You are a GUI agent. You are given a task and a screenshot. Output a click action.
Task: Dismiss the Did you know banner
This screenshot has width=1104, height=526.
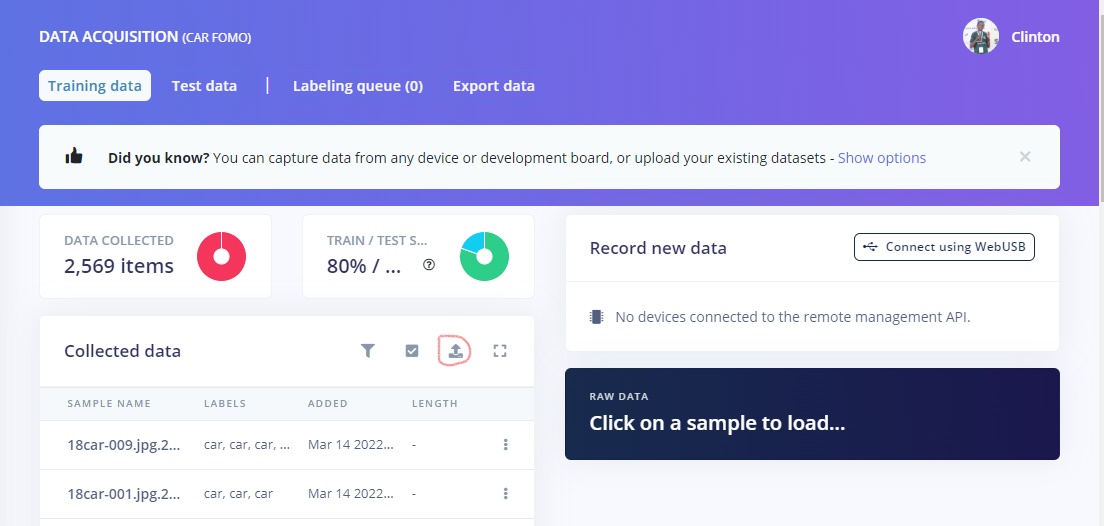[1025, 157]
